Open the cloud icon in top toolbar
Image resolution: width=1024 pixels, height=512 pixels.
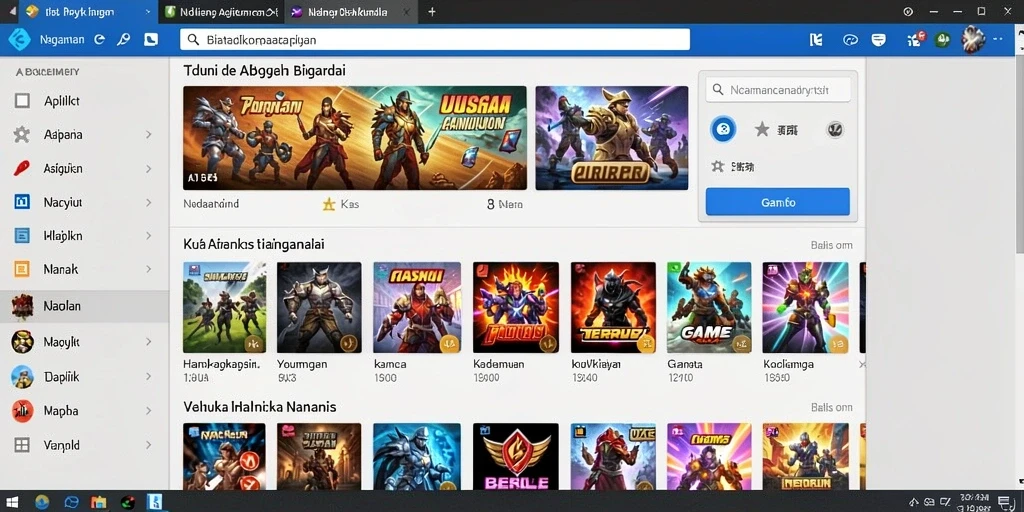point(850,40)
